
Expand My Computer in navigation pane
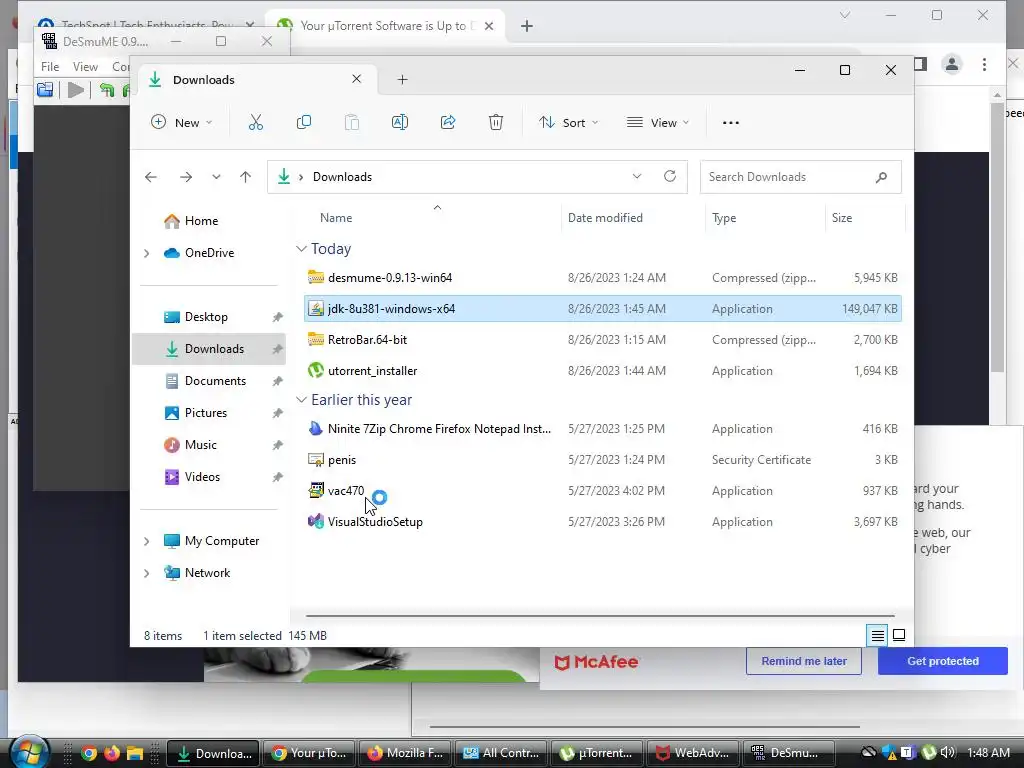click(146, 541)
